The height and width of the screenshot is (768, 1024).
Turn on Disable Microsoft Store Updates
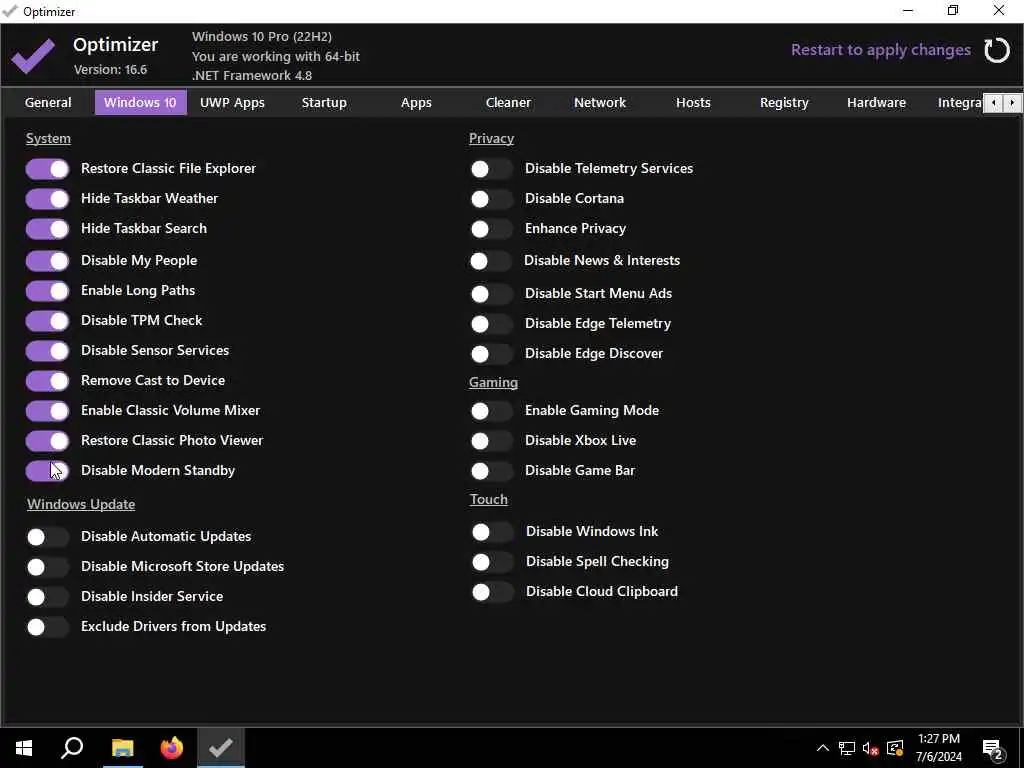coord(47,567)
